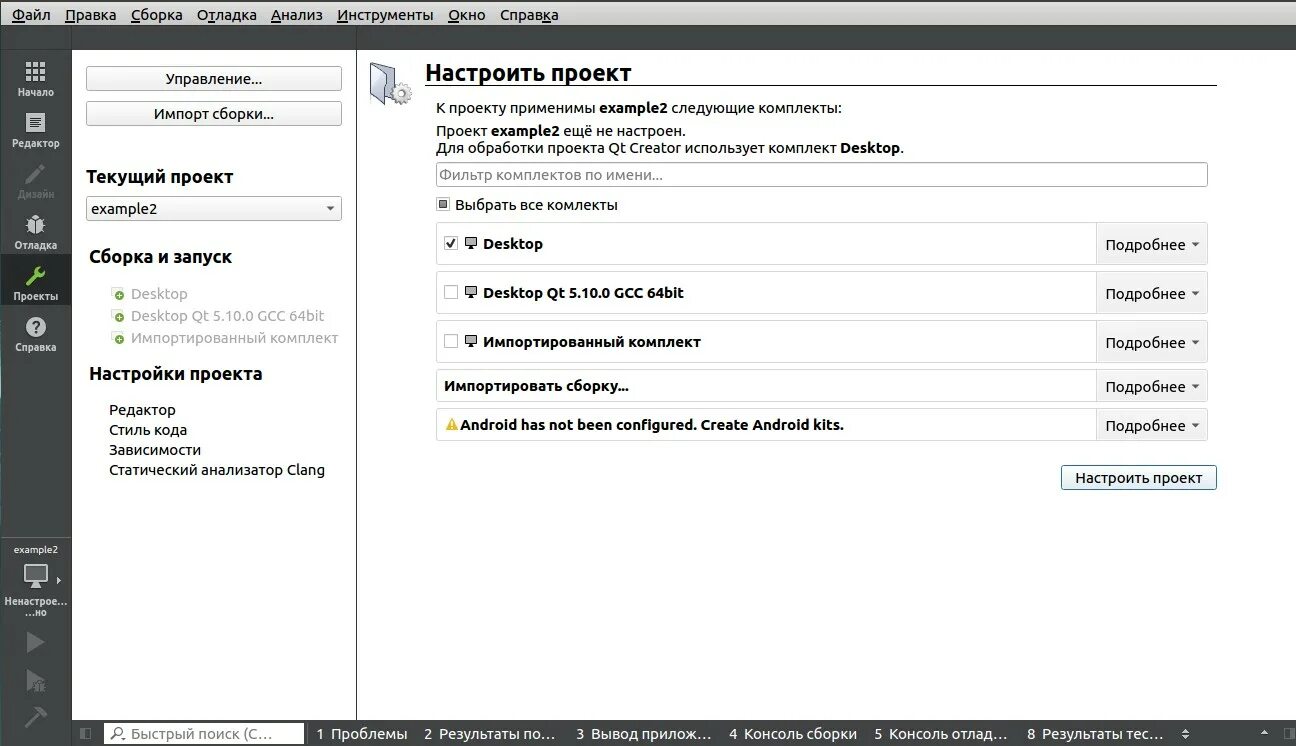This screenshot has height=746, width=1296.
Task: Enable Desktop Qt 5.10.0 GCC 64bit checkbox
Action: 451,292
